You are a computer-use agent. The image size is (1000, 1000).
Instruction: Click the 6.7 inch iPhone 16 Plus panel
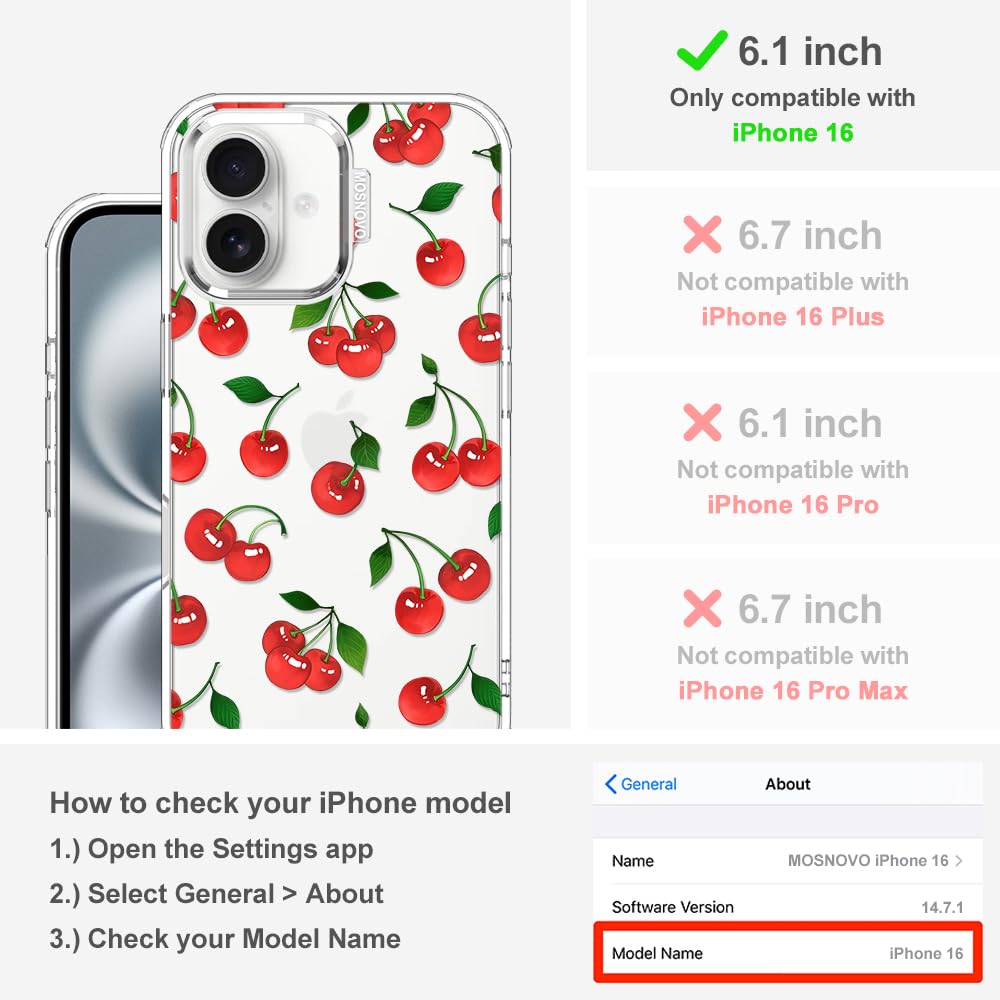793,272
